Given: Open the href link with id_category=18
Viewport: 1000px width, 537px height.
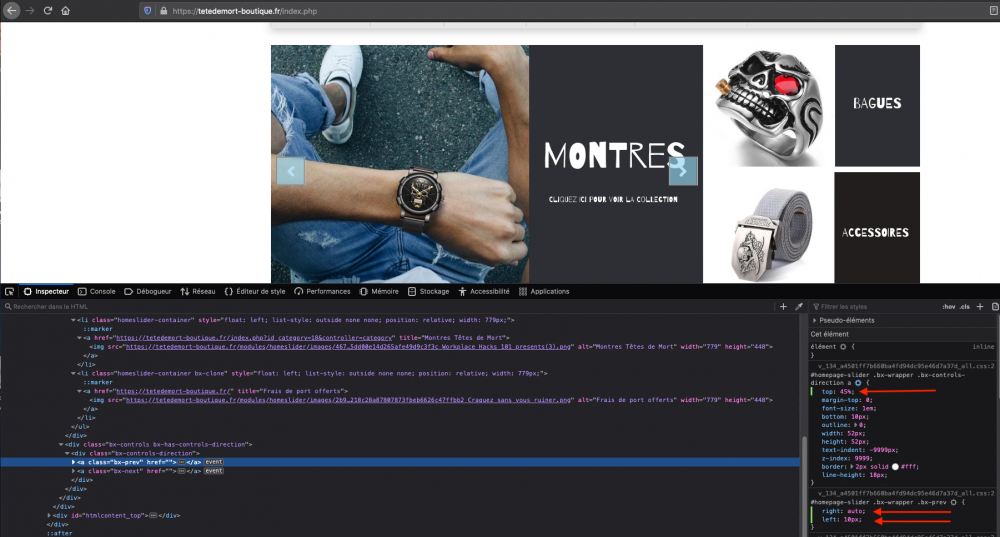Looking at the screenshot, I should coord(254,338).
